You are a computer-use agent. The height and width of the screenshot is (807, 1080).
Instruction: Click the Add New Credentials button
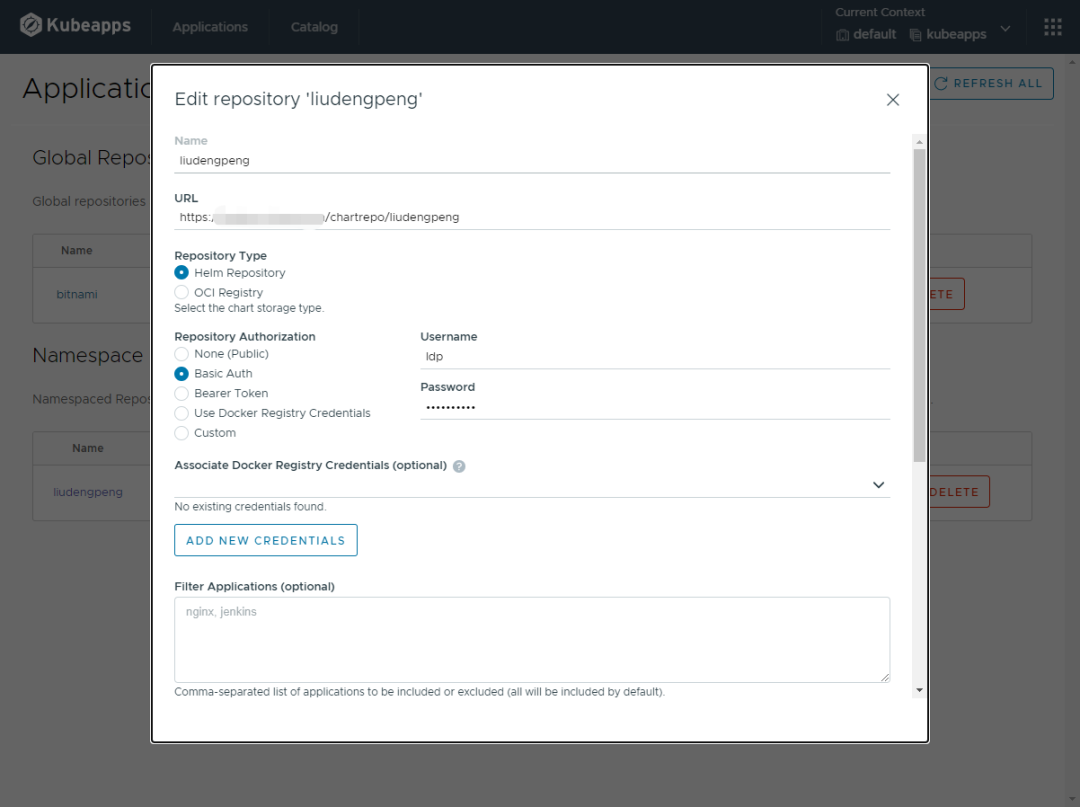(265, 540)
